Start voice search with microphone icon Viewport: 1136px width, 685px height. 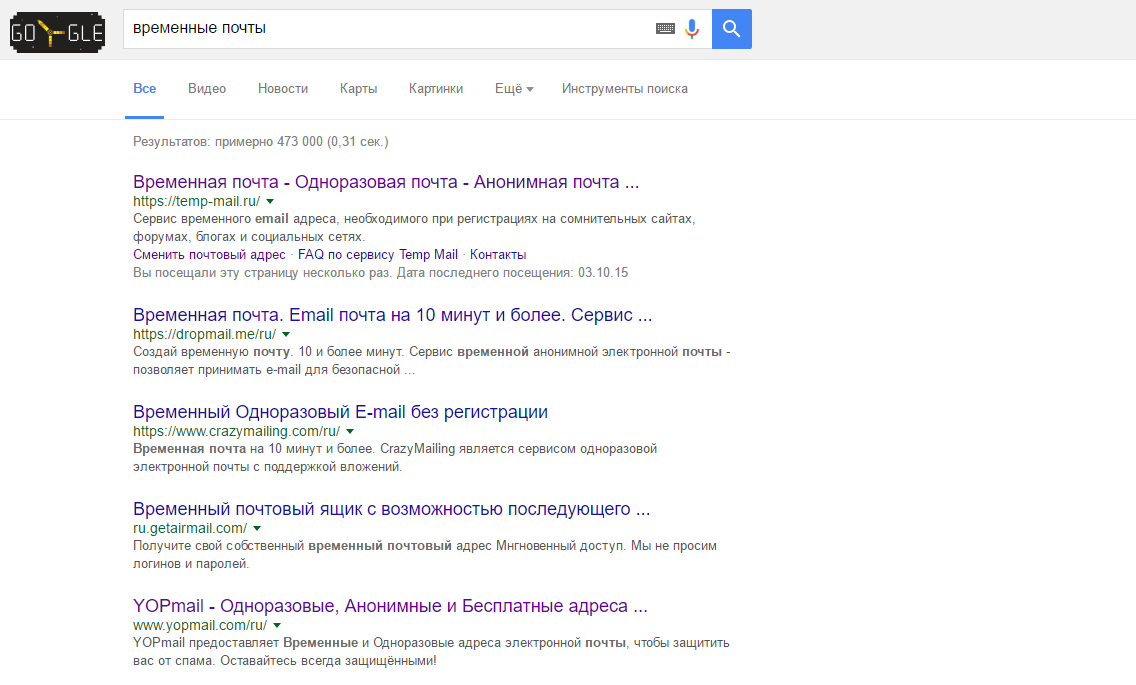[x=693, y=29]
